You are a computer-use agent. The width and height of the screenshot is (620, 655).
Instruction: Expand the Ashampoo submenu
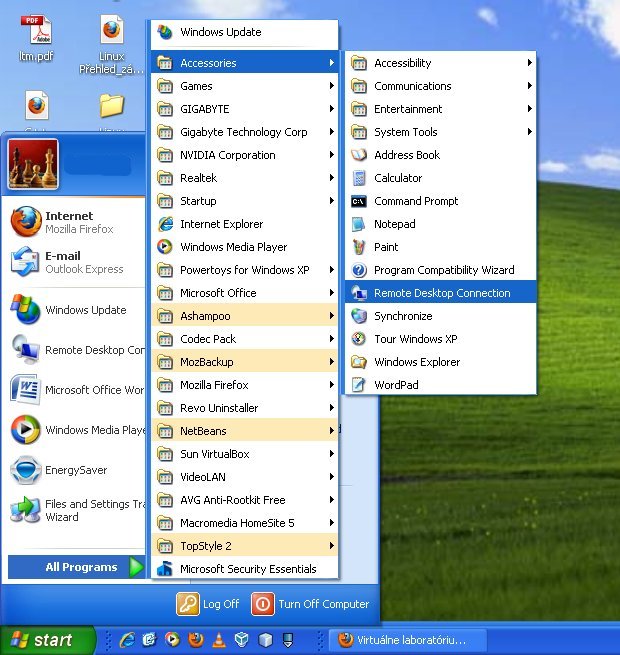(244, 316)
